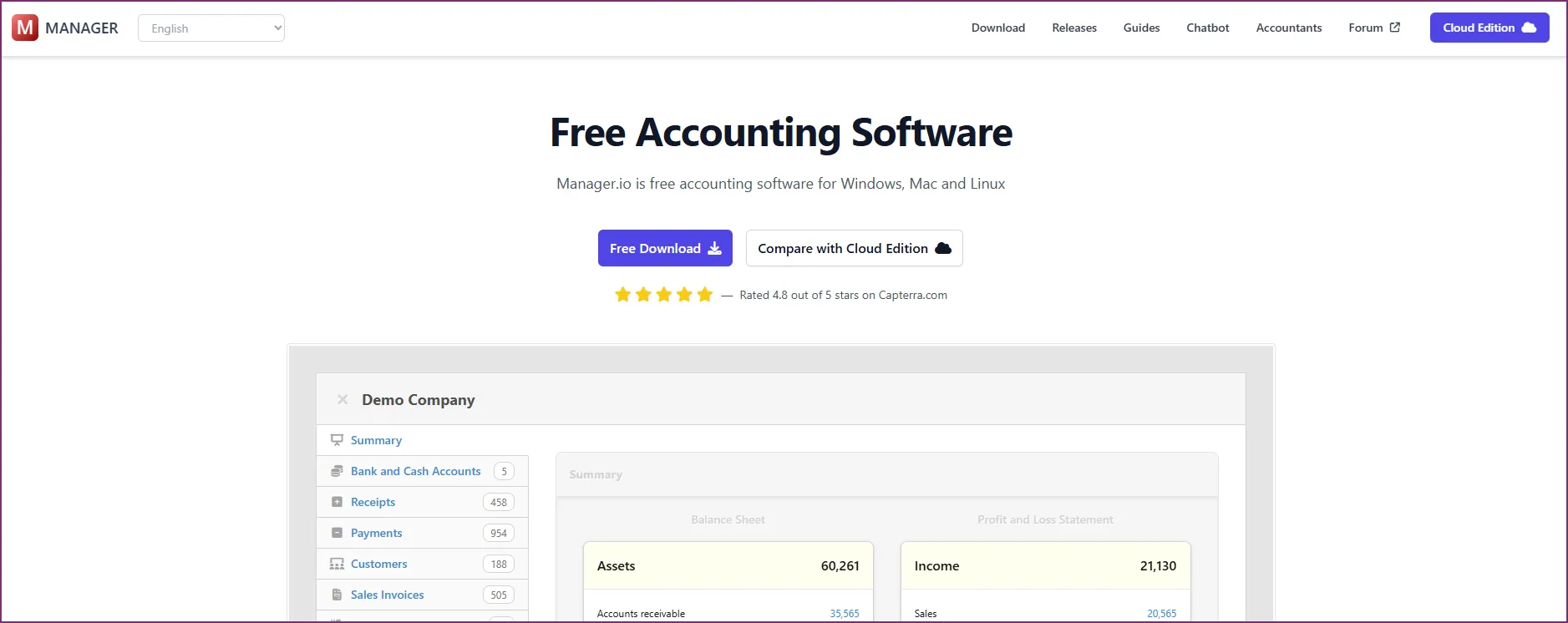Open the Summary sidebar link

click(376, 440)
